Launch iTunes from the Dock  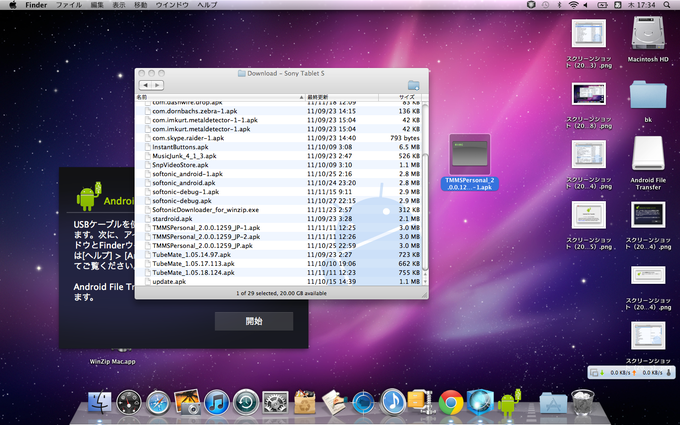[x=216, y=402]
